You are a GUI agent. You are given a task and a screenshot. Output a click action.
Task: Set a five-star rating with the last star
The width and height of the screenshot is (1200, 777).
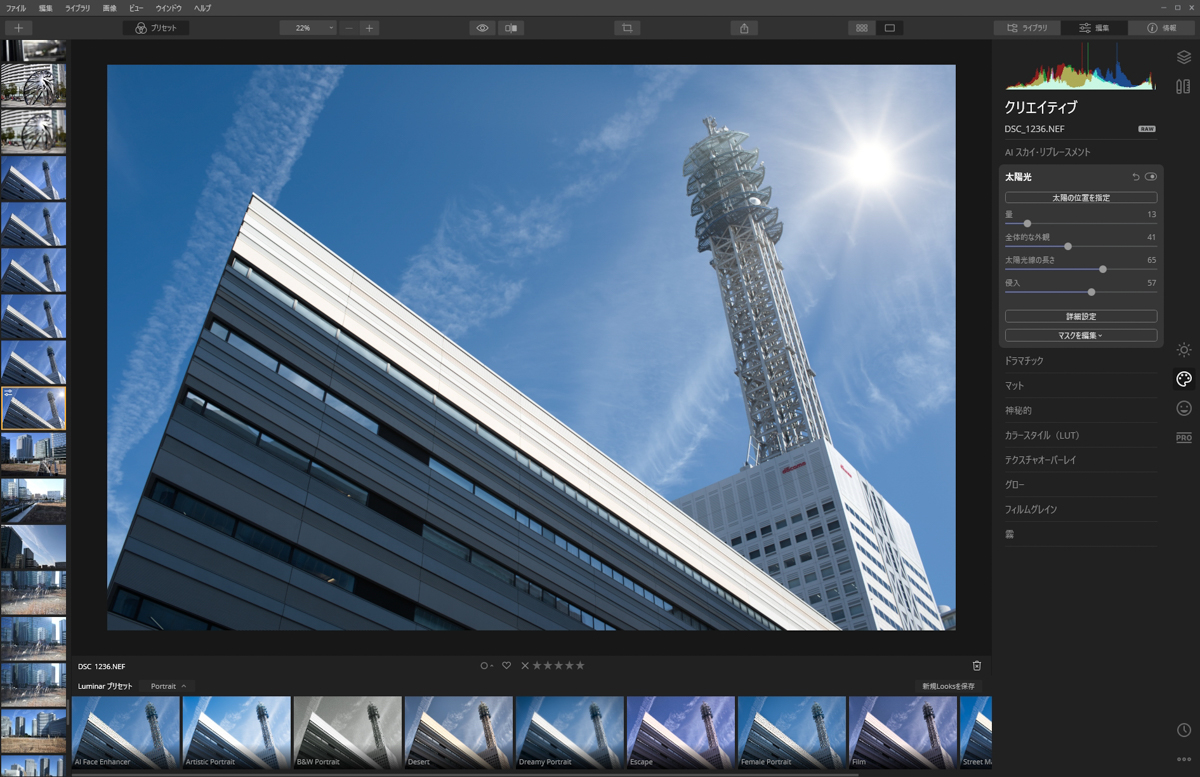point(580,666)
